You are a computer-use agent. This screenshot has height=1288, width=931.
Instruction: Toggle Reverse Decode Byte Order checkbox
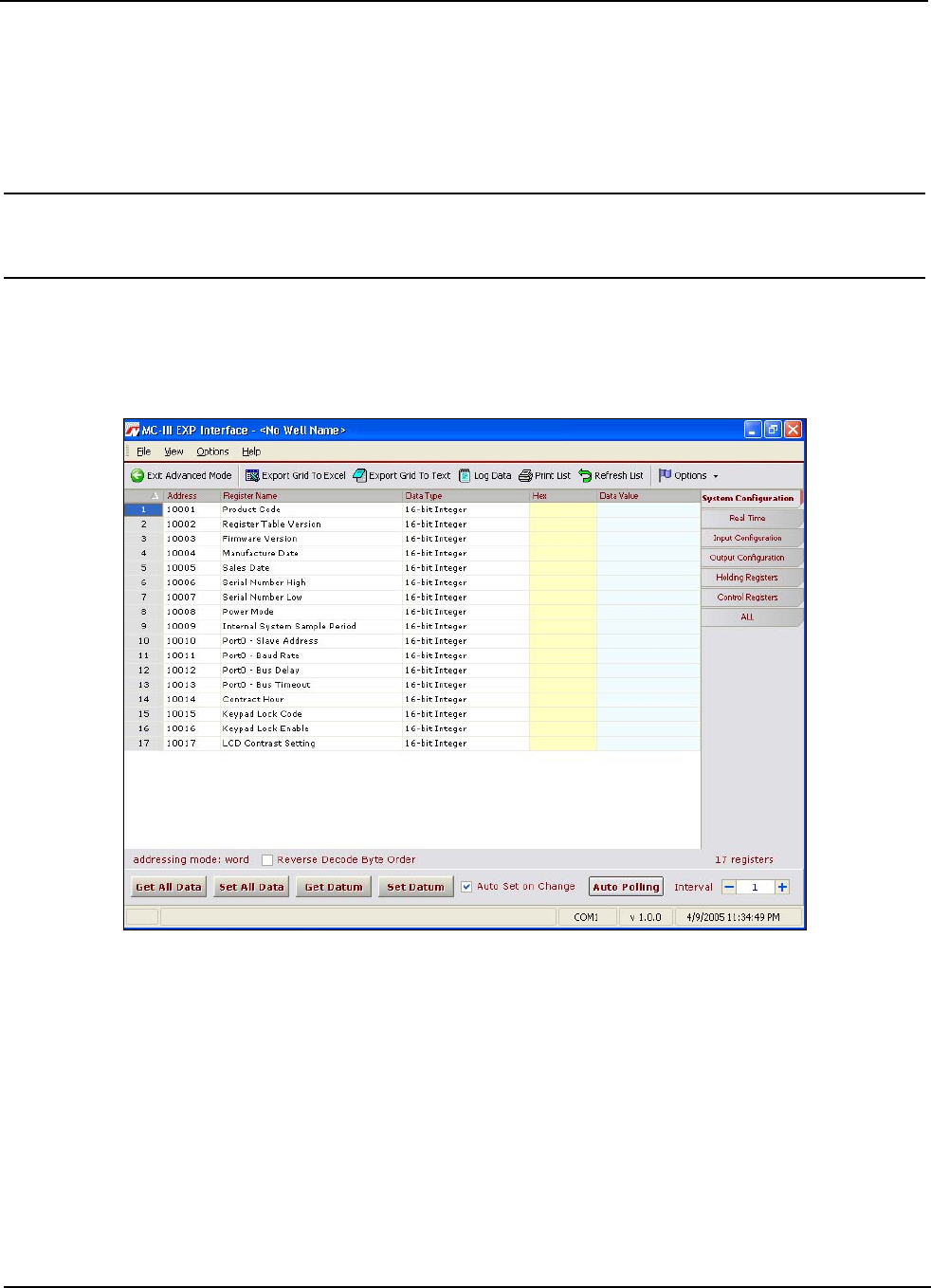point(267,860)
